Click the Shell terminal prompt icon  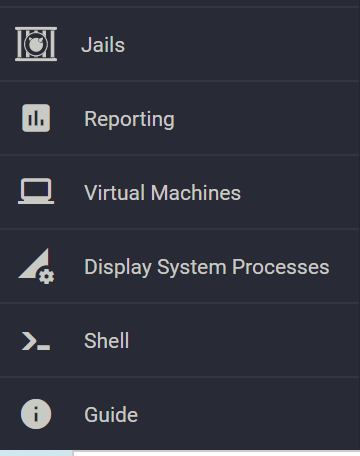point(36,341)
